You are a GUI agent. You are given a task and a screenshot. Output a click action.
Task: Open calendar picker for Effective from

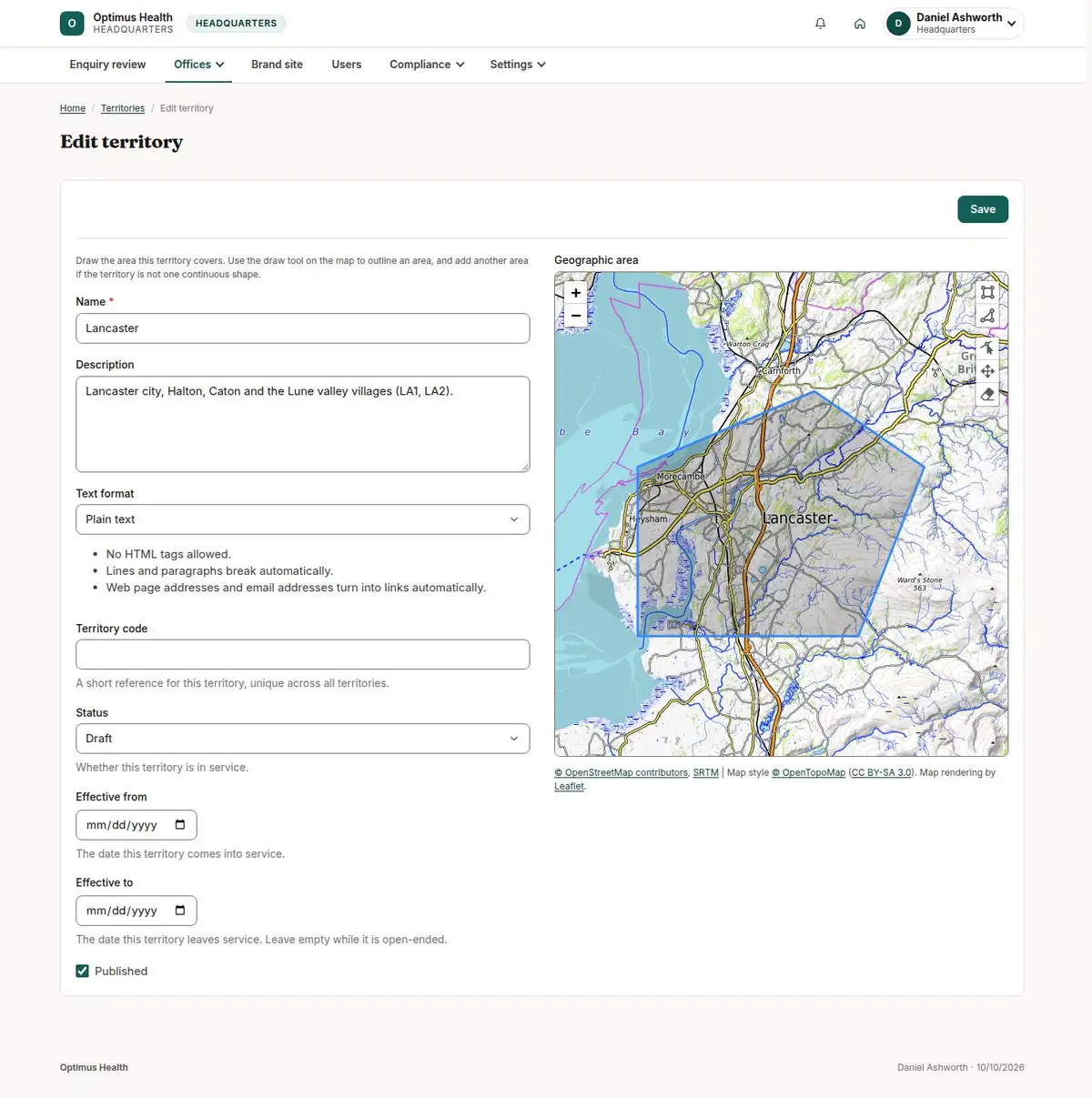[x=180, y=825]
